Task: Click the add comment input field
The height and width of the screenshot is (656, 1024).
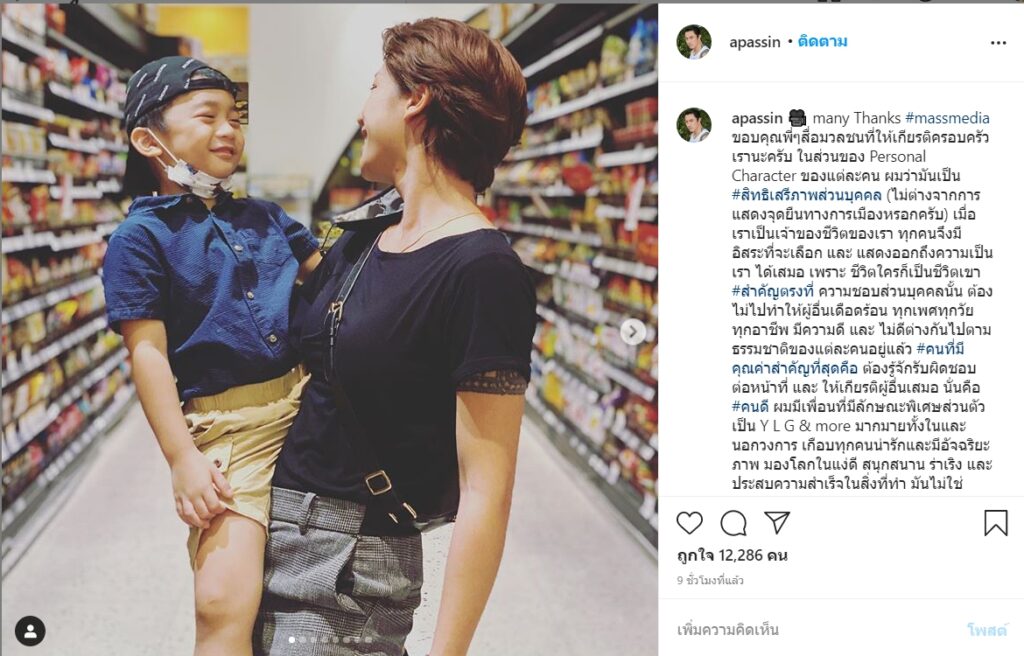Action: click(x=816, y=630)
